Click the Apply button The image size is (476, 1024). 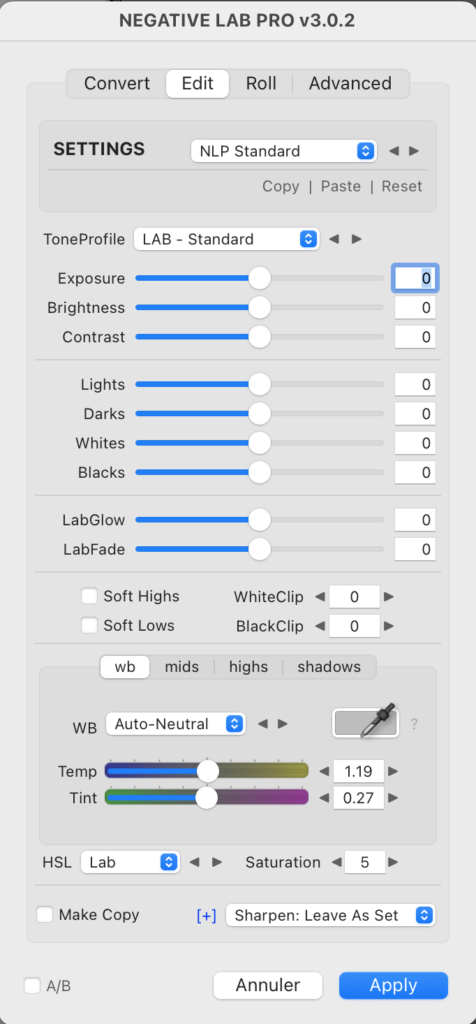tap(393, 985)
